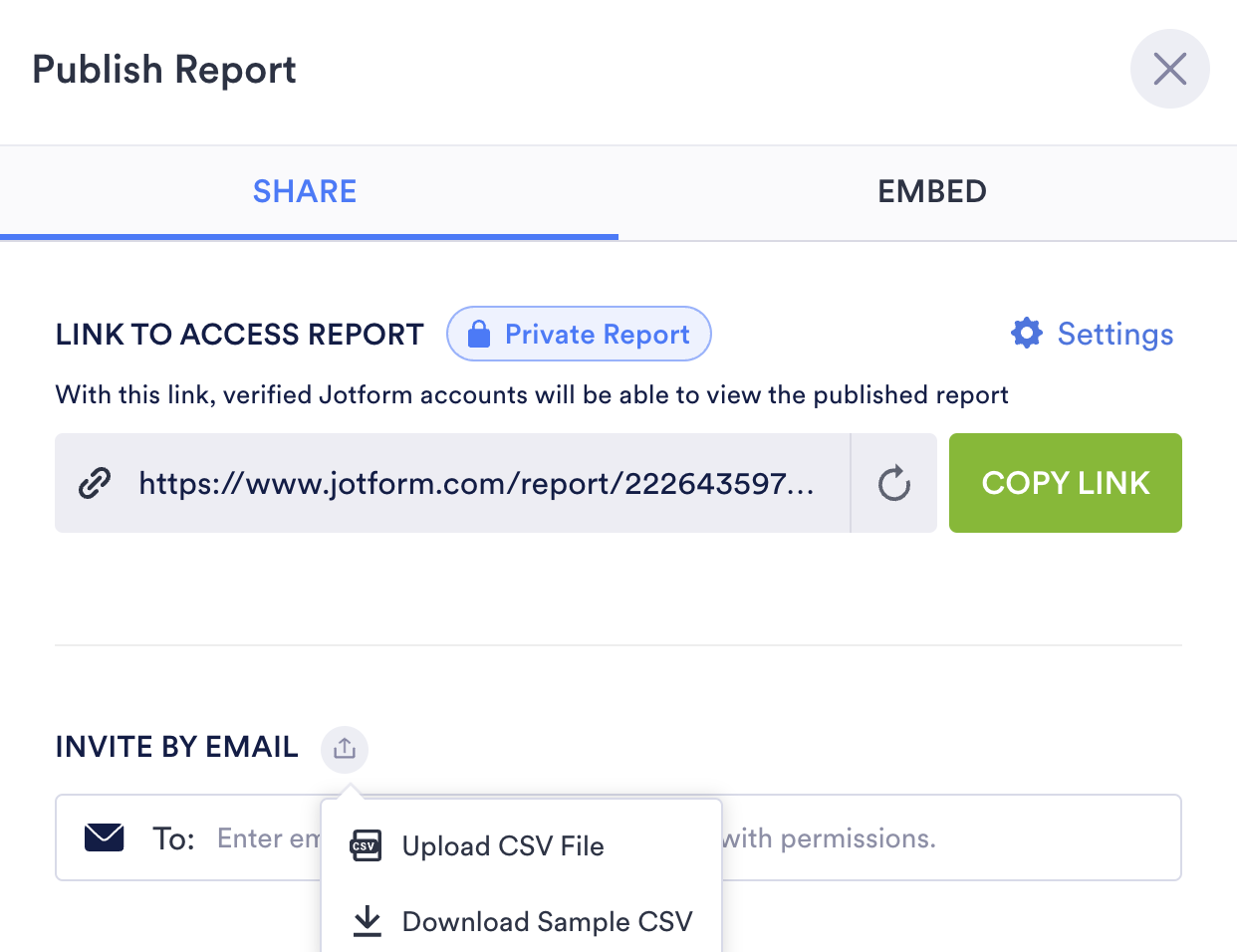This screenshot has width=1237, height=952.
Task: Click the envelope icon in the email field
Action: pyautogui.click(x=105, y=837)
